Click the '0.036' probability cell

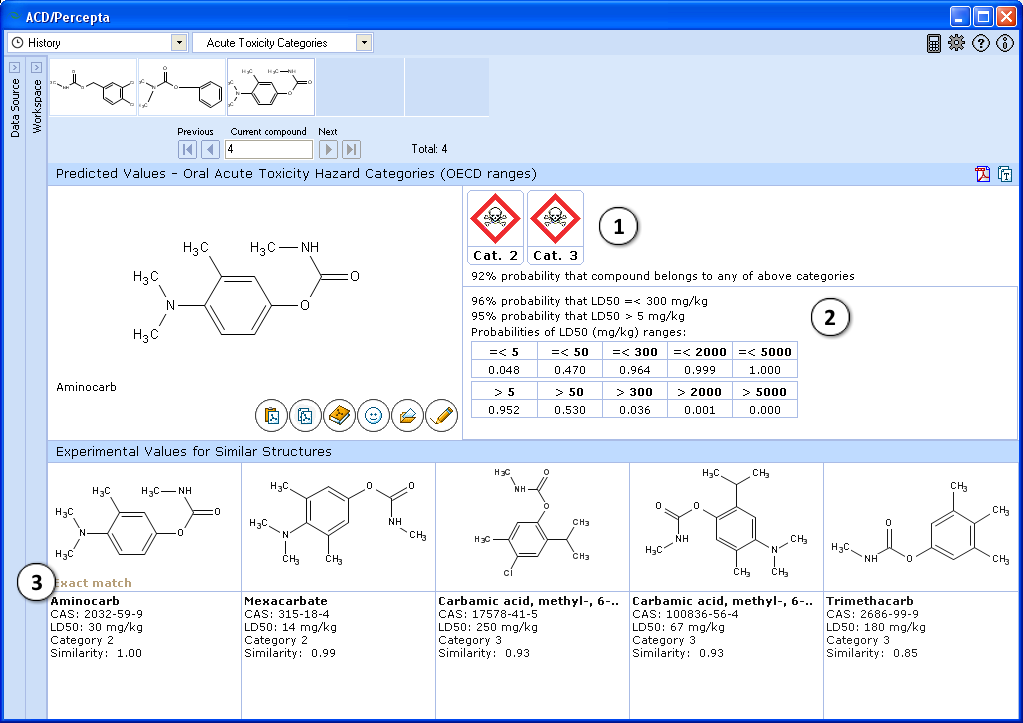[635, 410]
